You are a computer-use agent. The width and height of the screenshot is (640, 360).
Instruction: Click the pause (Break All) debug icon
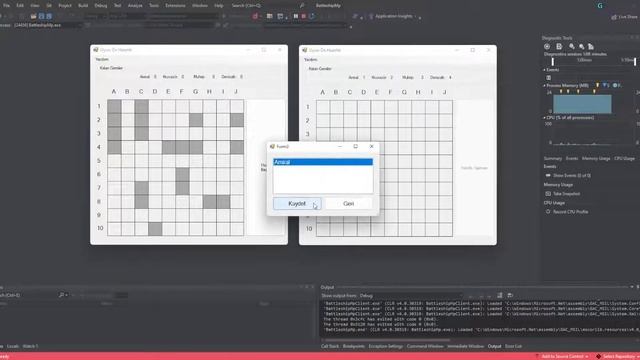pyautogui.click(x=296, y=16)
